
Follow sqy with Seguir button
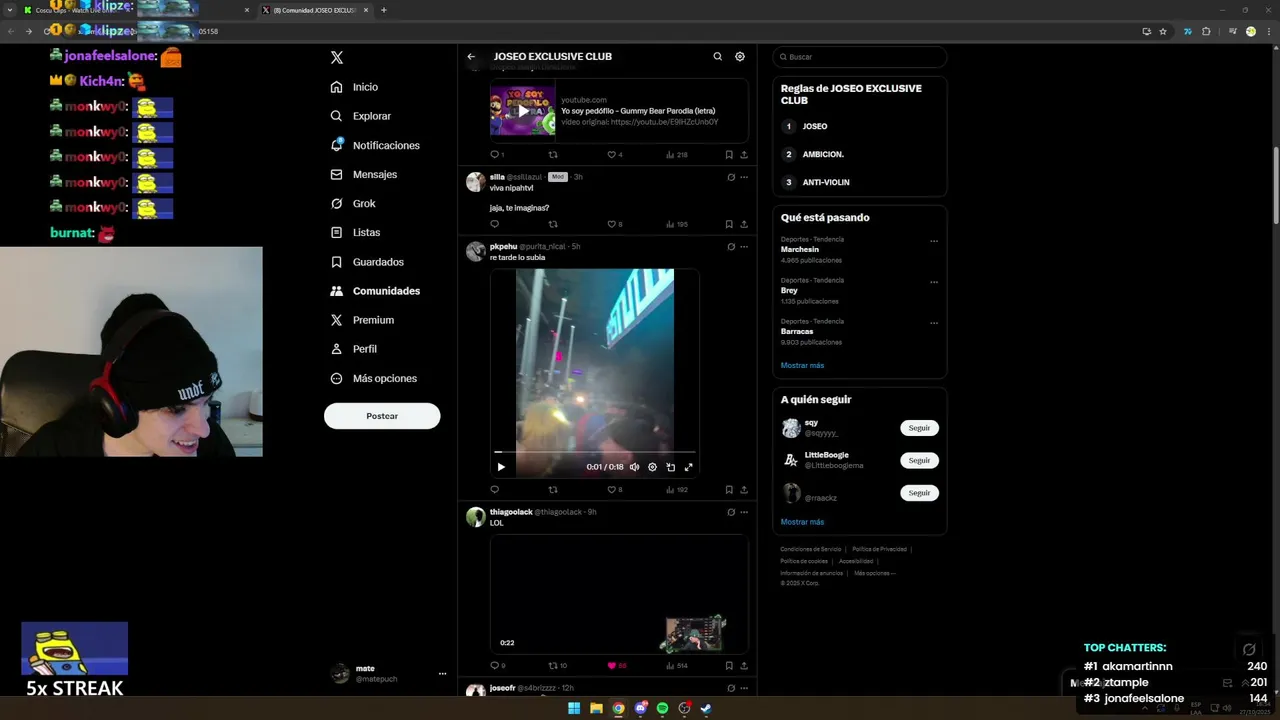click(919, 428)
